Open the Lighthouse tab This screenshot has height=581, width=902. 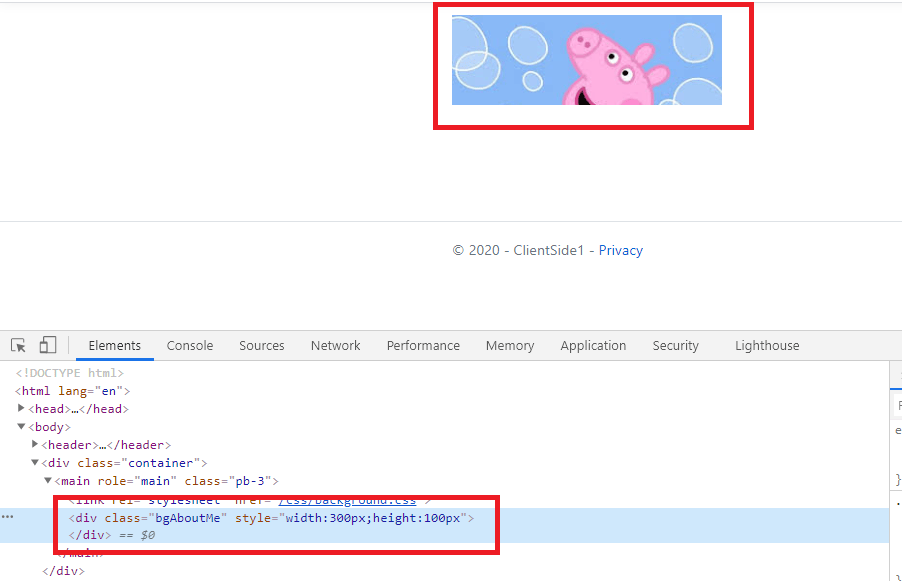(767, 346)
